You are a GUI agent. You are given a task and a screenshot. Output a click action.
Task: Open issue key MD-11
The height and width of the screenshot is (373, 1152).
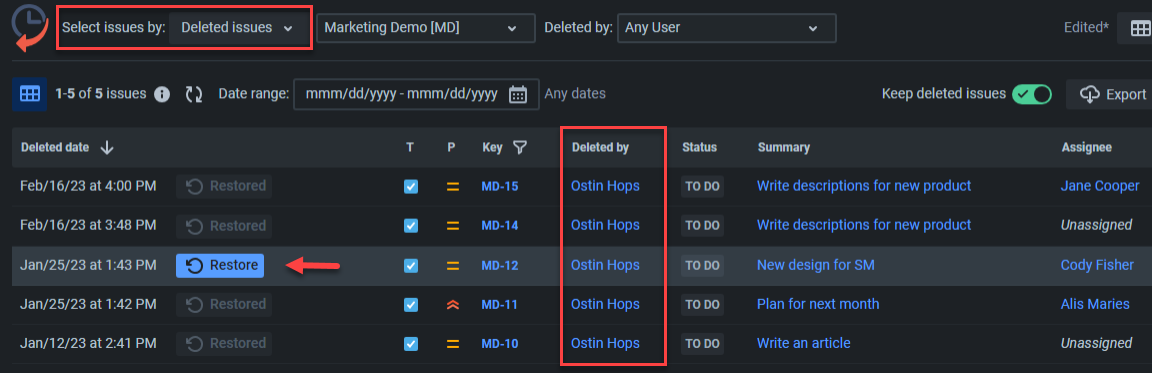tap(500, 305)
